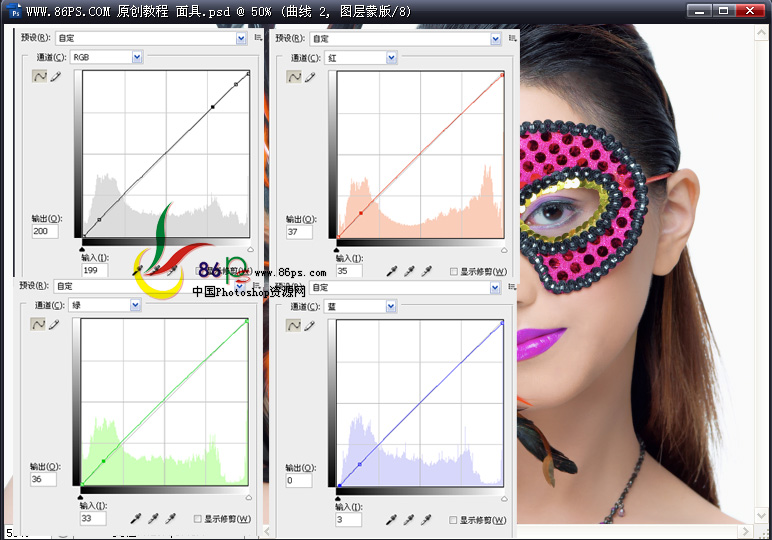Pick the gray point eyedropper in Blue panel
Image resolution: width=772 pixels, height=540 pixels.
tap(409, 519)
